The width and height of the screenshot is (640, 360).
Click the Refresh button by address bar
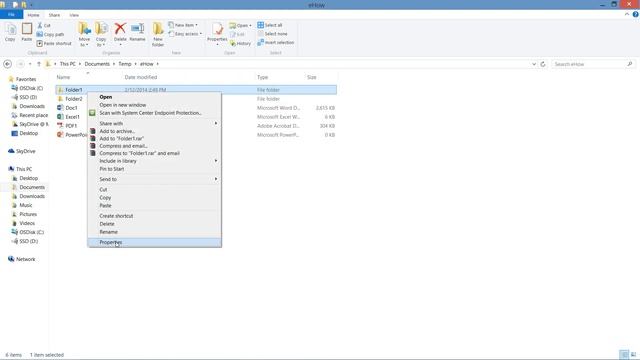point(543,64)
